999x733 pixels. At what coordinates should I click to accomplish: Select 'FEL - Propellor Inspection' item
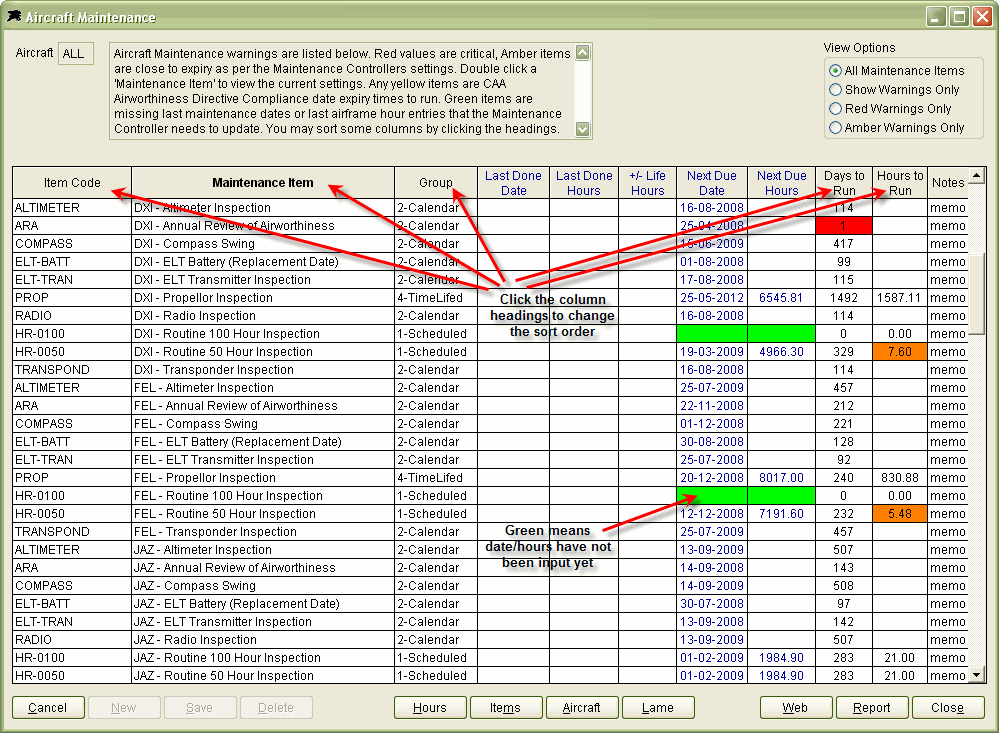tap(262, 477)
